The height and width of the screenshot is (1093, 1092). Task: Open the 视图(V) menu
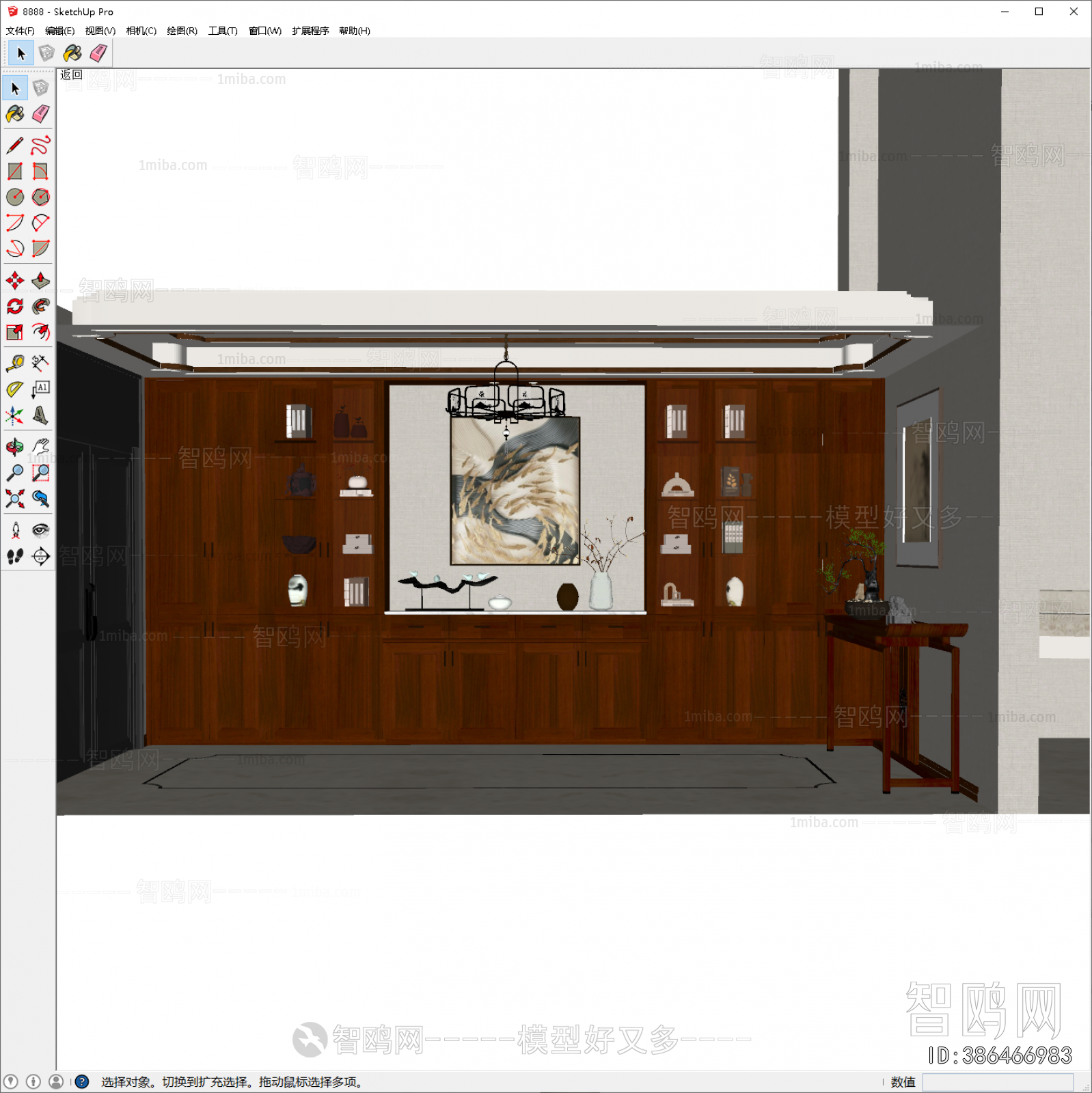tap(100, 31)
